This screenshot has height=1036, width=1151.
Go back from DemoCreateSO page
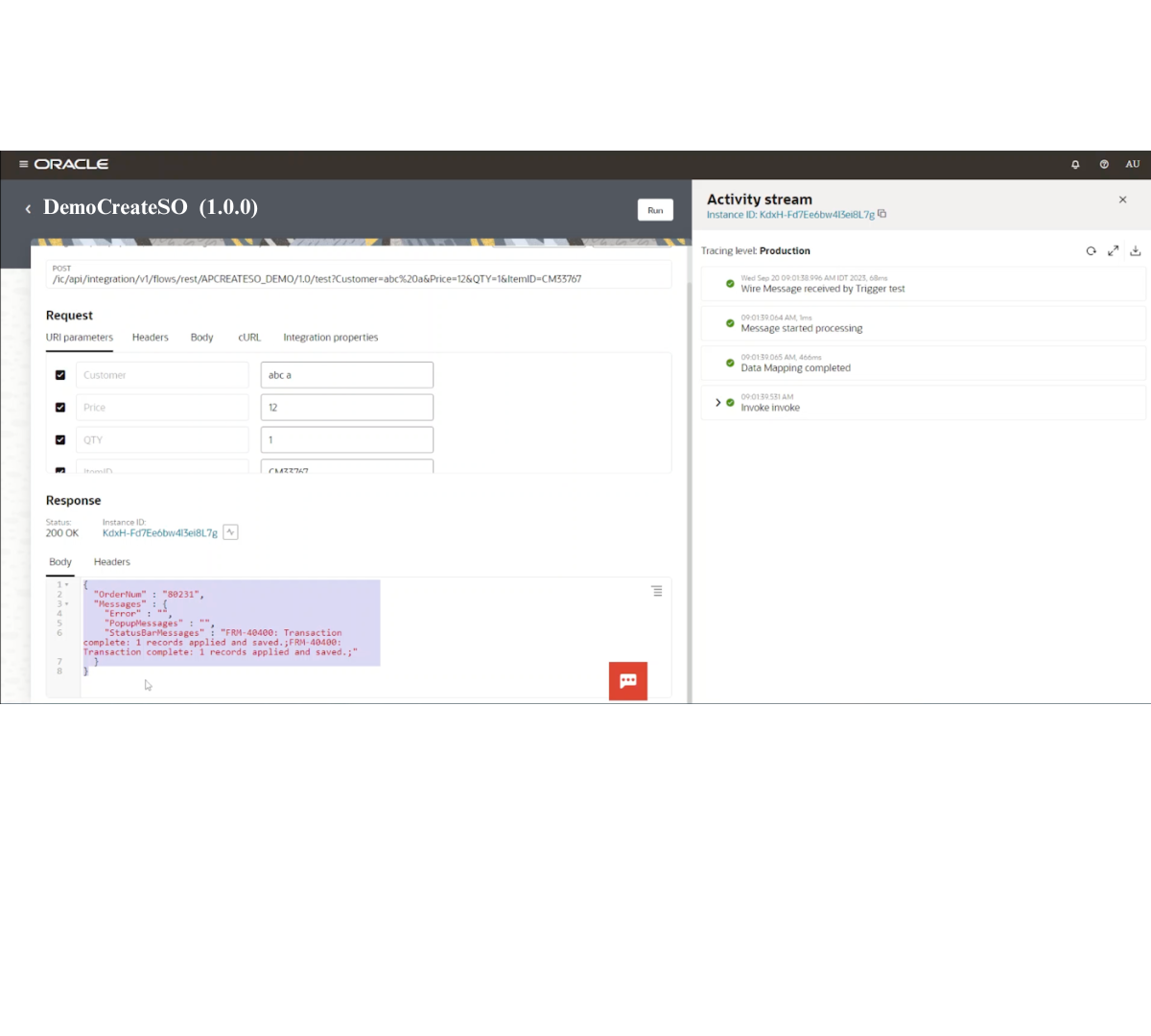[x=28, y=208]
